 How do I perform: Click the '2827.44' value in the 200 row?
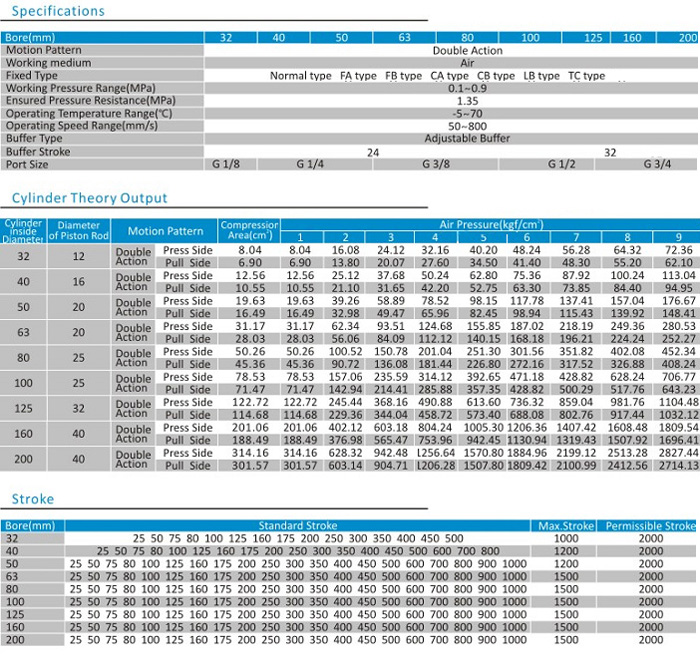679,453
